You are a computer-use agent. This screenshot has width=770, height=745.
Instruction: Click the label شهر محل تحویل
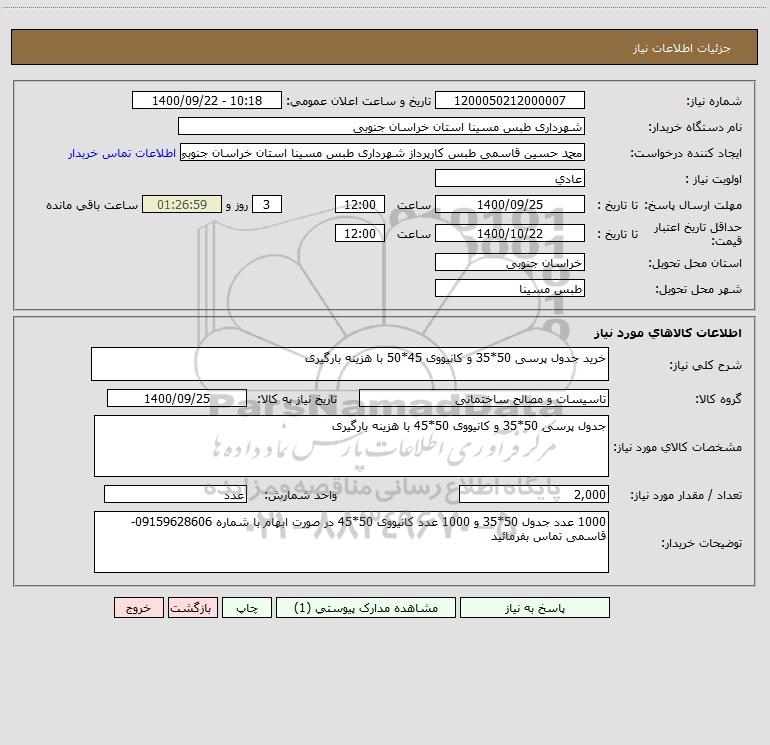[699, 290]
